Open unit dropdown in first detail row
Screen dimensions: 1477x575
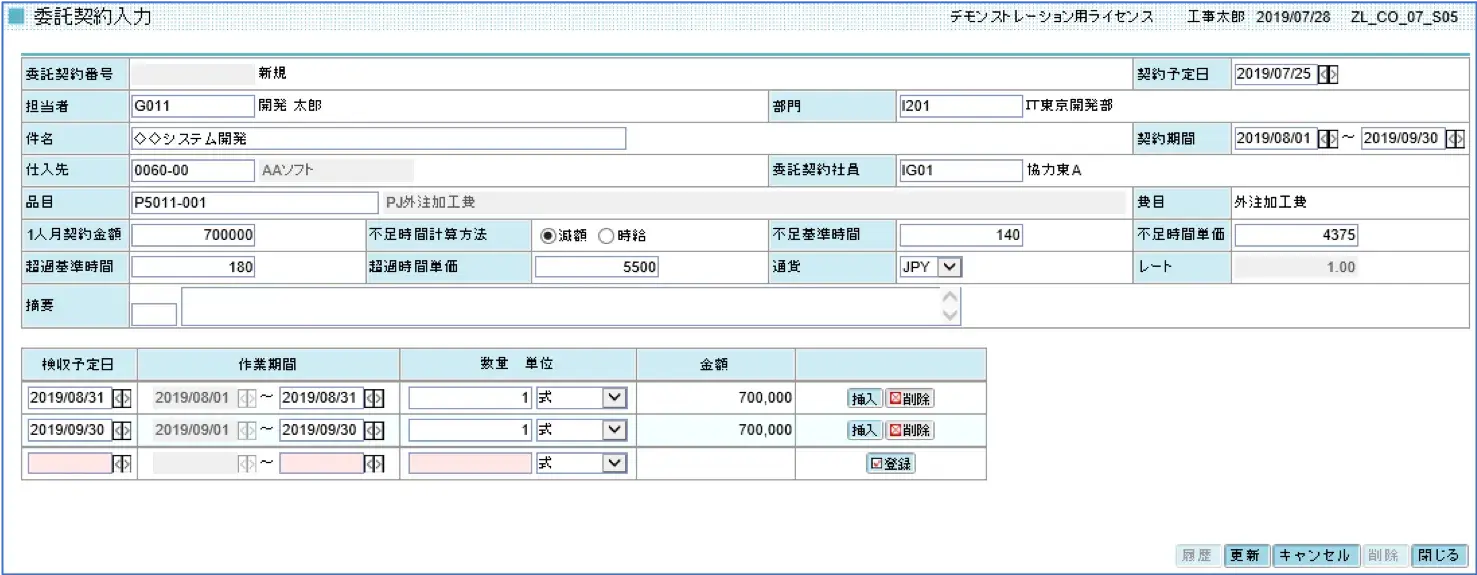point(614,398)
